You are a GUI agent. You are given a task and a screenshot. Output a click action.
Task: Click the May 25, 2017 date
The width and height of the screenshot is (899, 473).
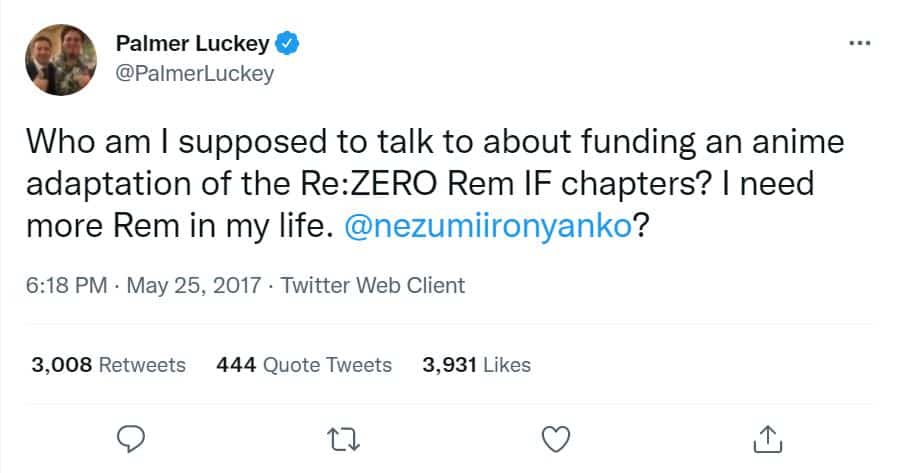coord(192,285)
